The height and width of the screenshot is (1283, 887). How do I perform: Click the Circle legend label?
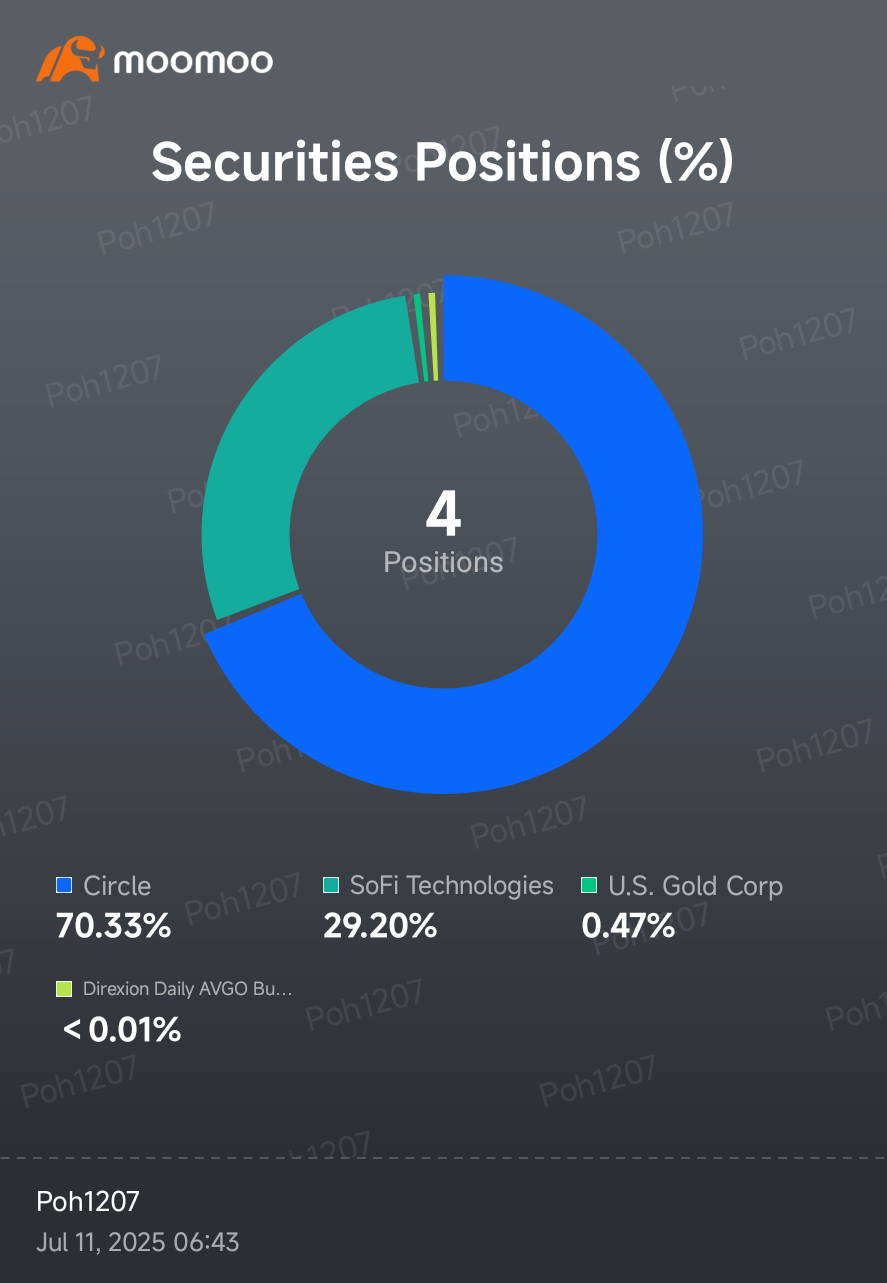pos(117,886)
